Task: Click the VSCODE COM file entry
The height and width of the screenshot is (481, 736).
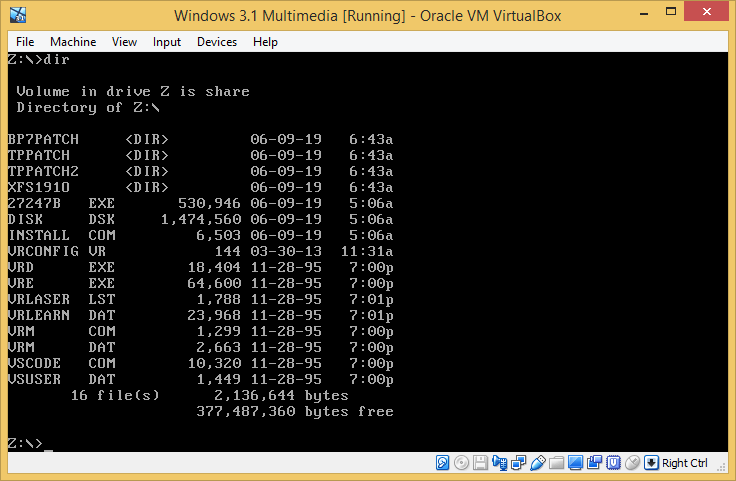Action: tap(200, 363)
